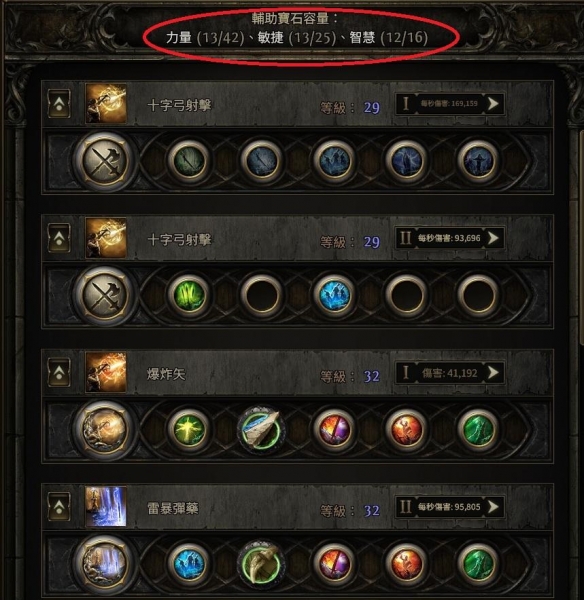Toggle the up arrow beside 爆炸矢
Viewport: 584px width, 600px height.
[x=59, y=372]
